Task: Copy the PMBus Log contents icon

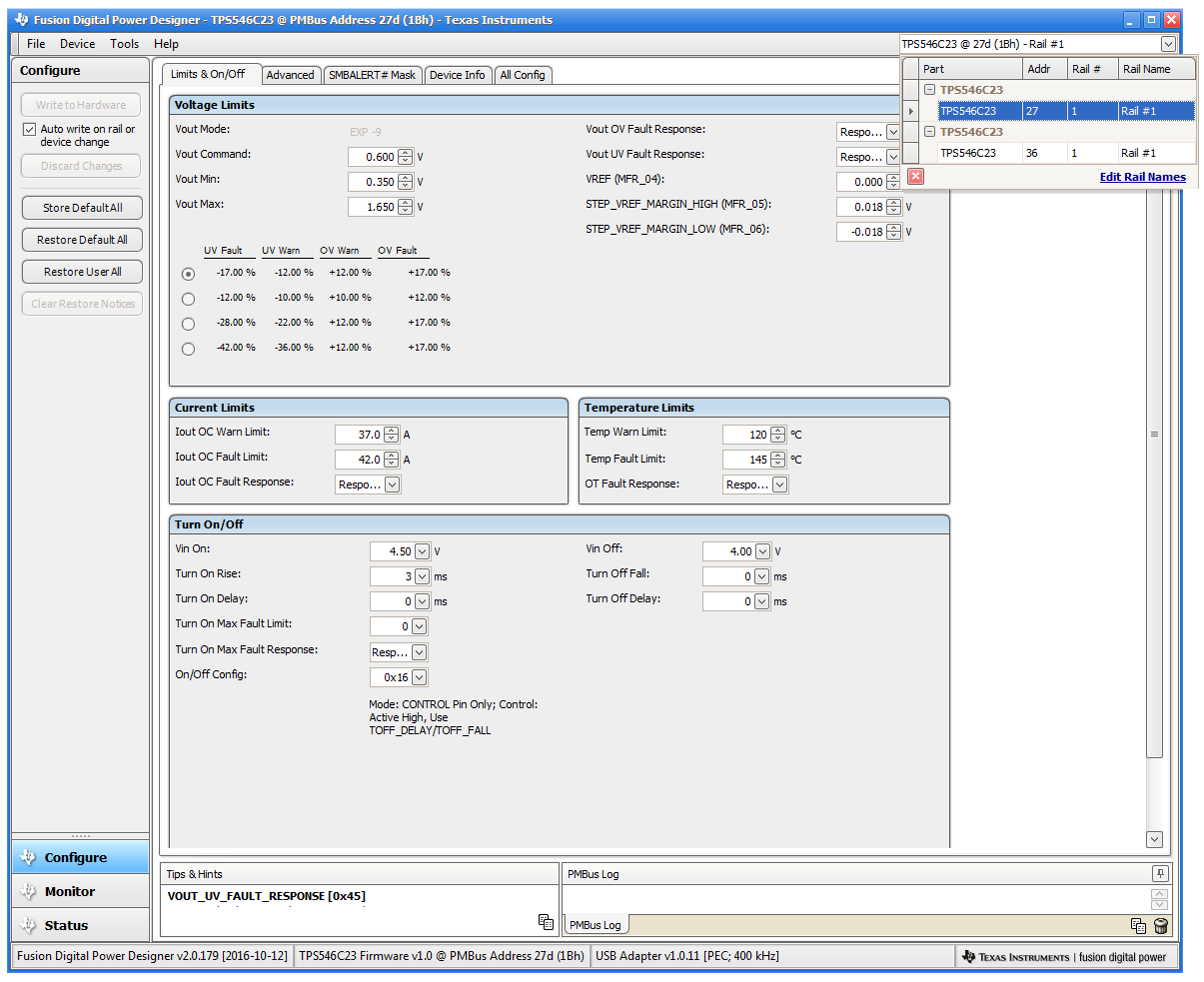Action: click(1138, 926)
